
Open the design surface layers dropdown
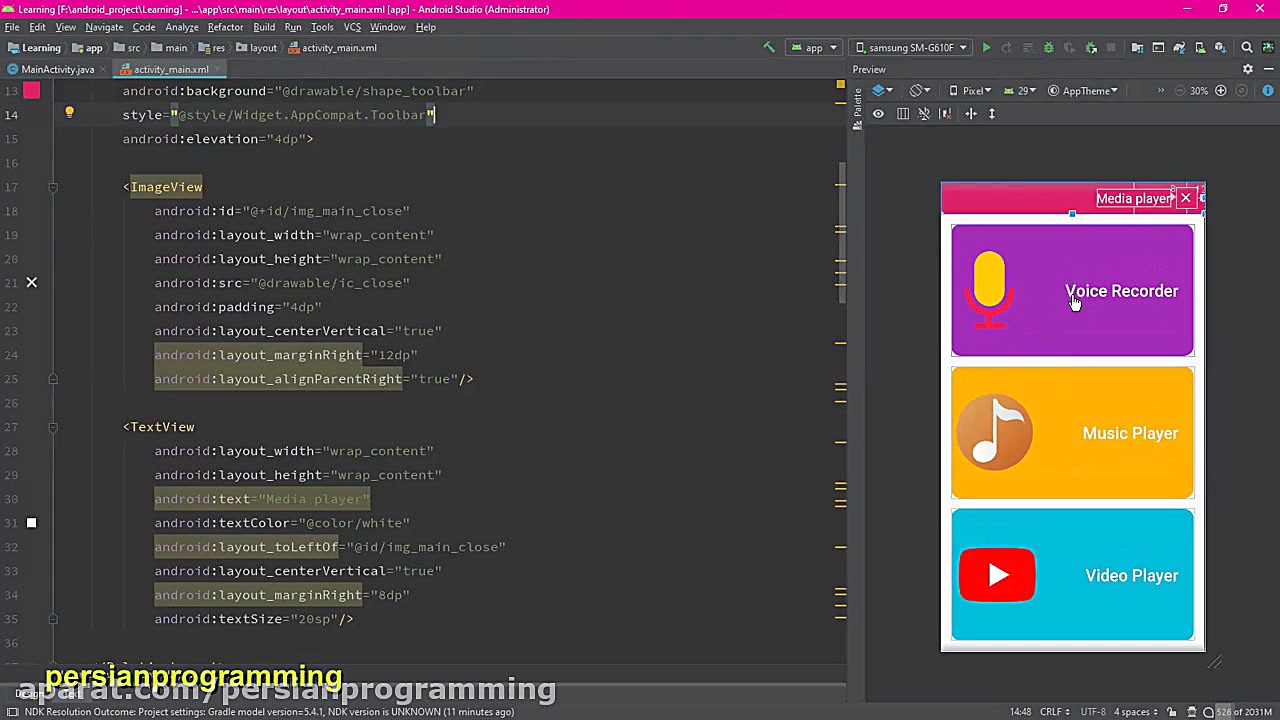tap(882, 91)
